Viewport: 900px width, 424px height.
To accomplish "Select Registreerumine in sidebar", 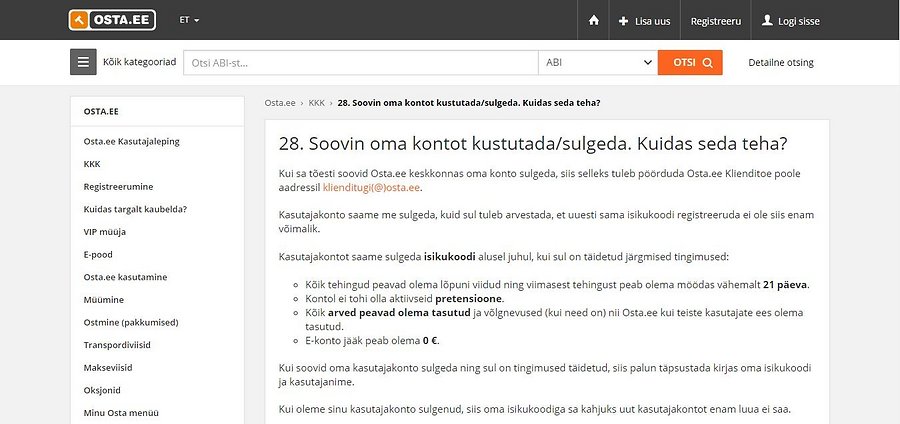I will pyautogui.click(x=118, y=186).
